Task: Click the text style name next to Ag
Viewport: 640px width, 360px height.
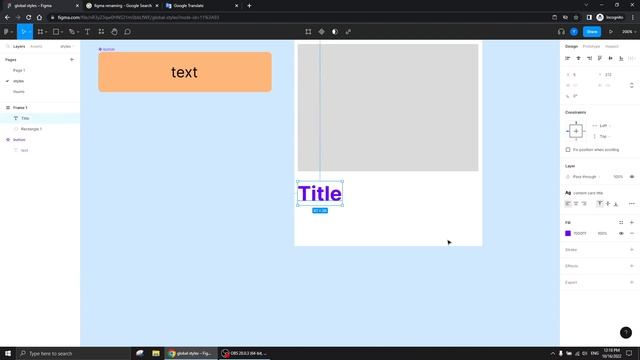Action: click(588, 193)
